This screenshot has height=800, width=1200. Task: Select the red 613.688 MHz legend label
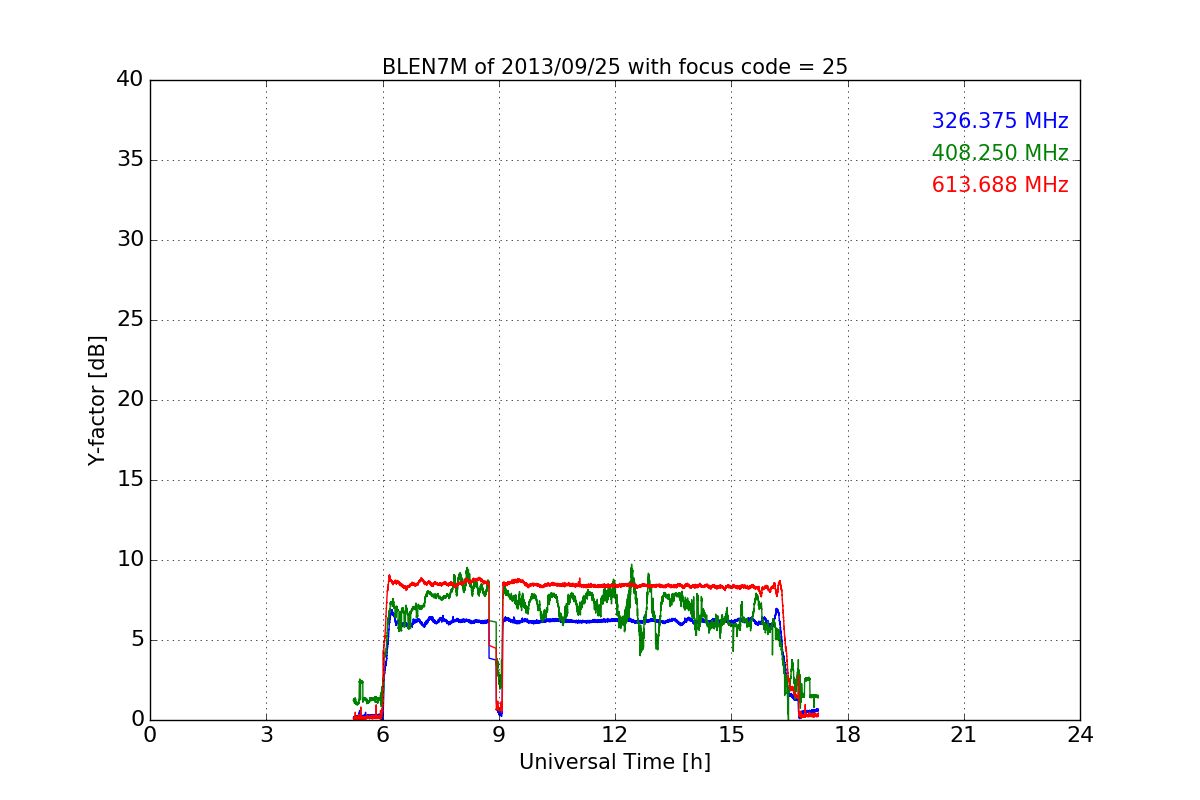click(1000, 185)
